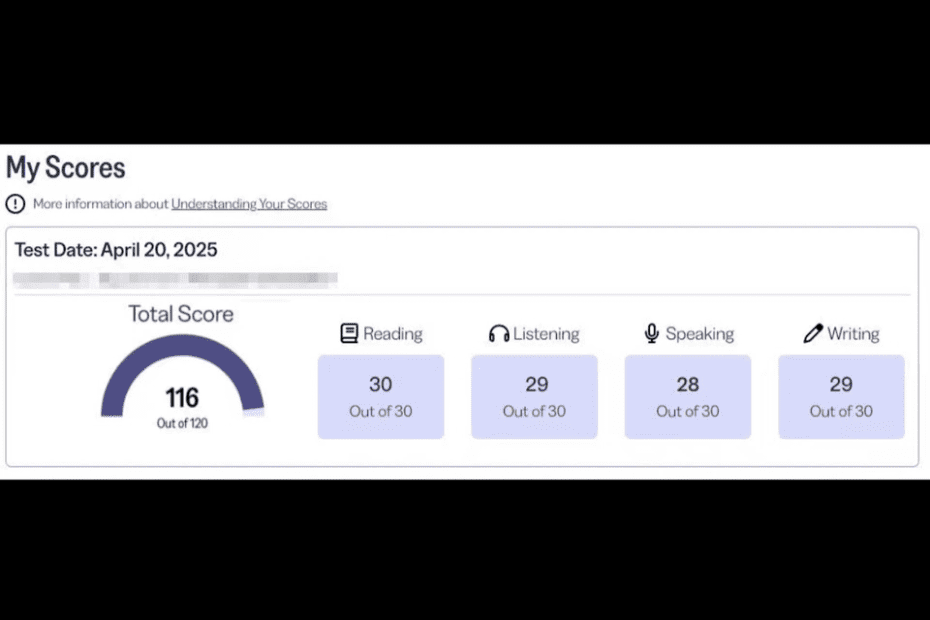Screen dimensions: 930x620
Task: Click the Reading section label
Action: click(393, 334)
